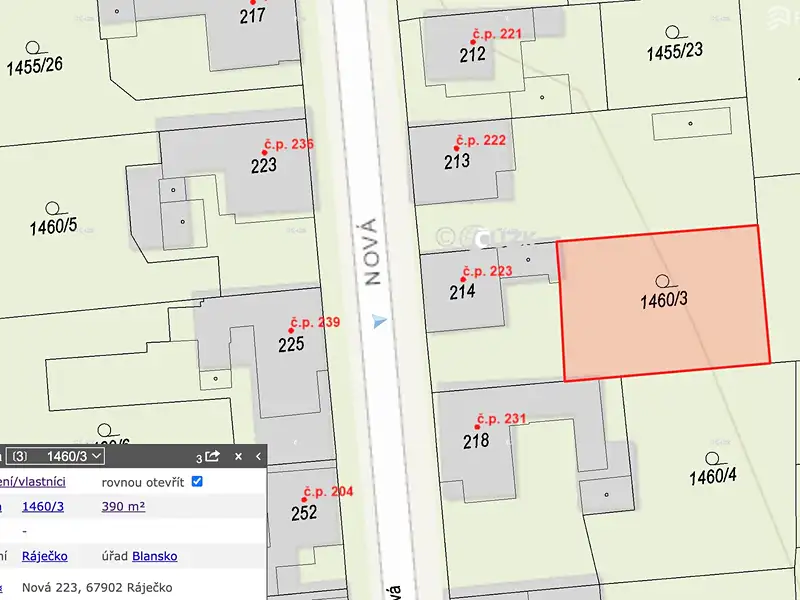Screen dimensions: 800x600
Task: Click the red 'č.p. 236' house number
Action: pos(289,144)
